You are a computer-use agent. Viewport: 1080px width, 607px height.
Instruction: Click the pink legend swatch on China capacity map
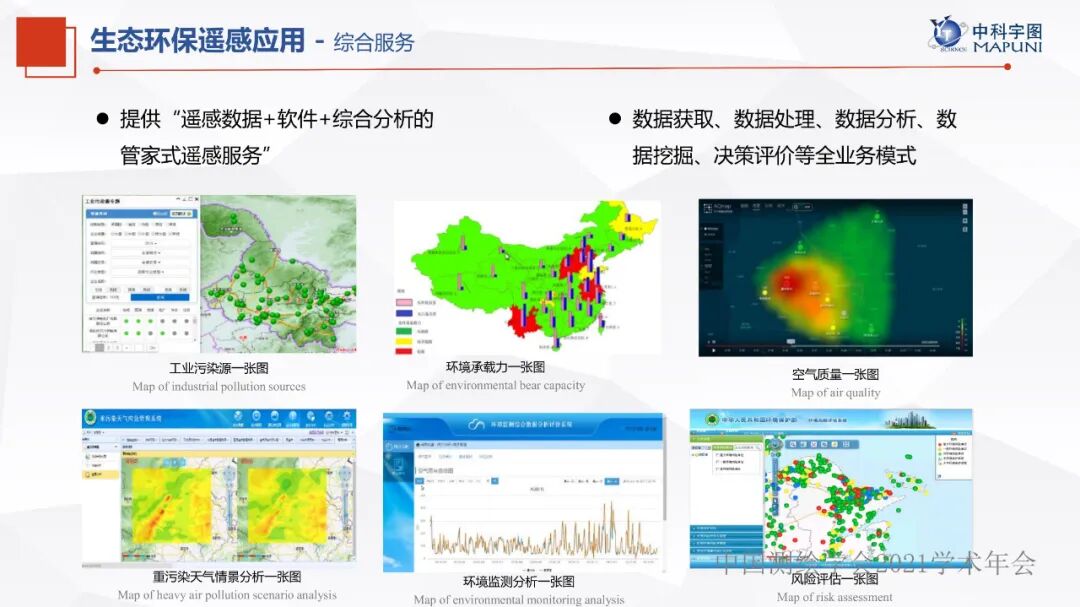[404, 302]
